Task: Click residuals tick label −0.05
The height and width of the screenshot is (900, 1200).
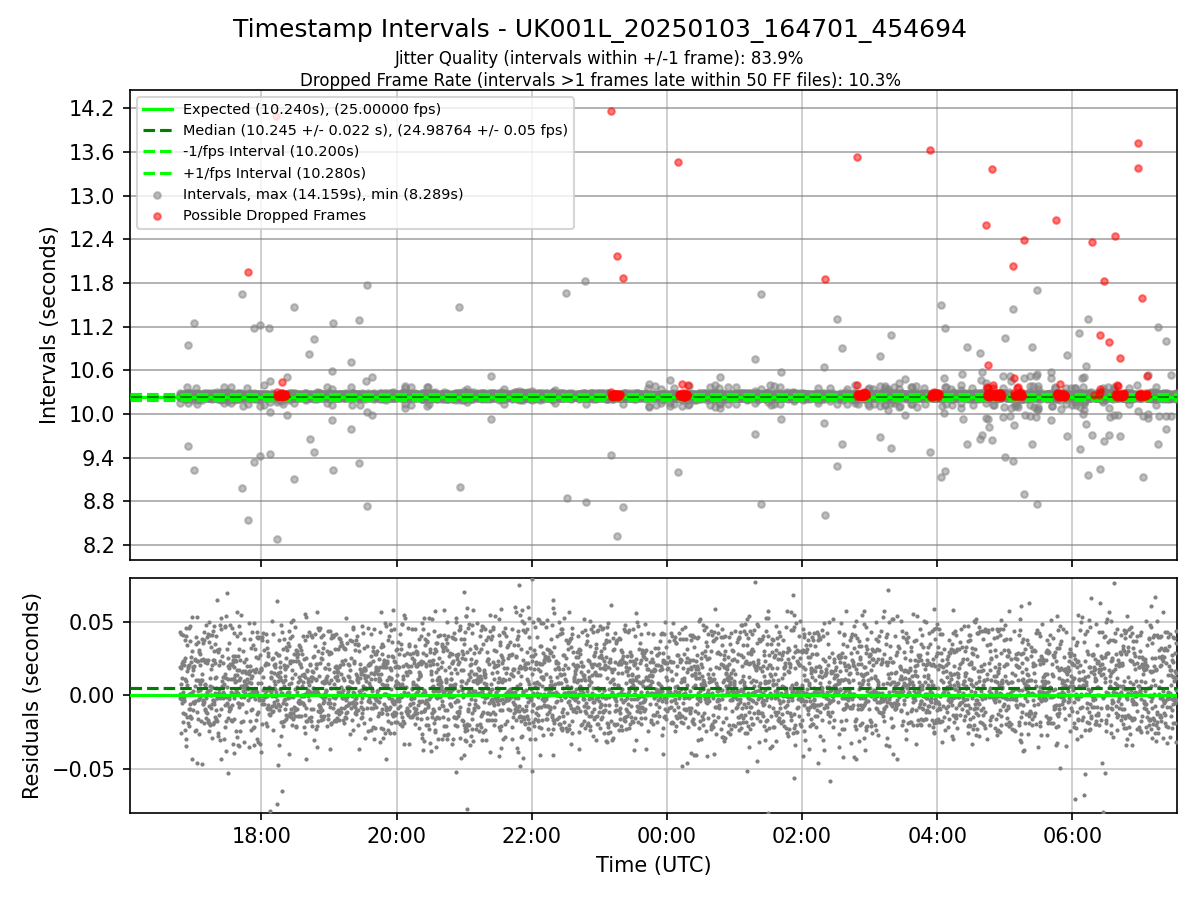Action: pyautogui.click(x=85, y=769)
